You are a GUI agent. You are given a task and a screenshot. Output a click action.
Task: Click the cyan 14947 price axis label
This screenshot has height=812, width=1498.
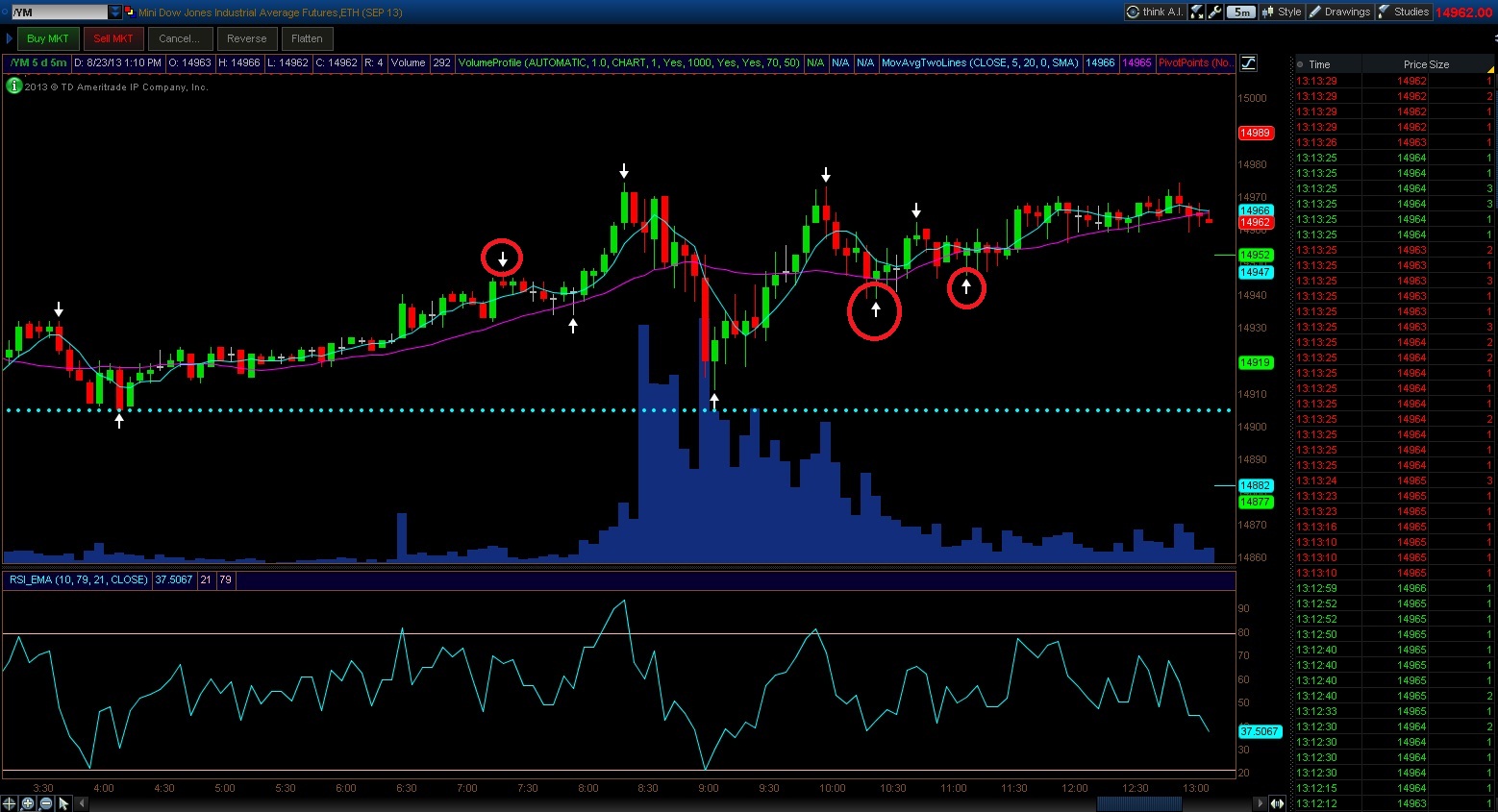1256,273
